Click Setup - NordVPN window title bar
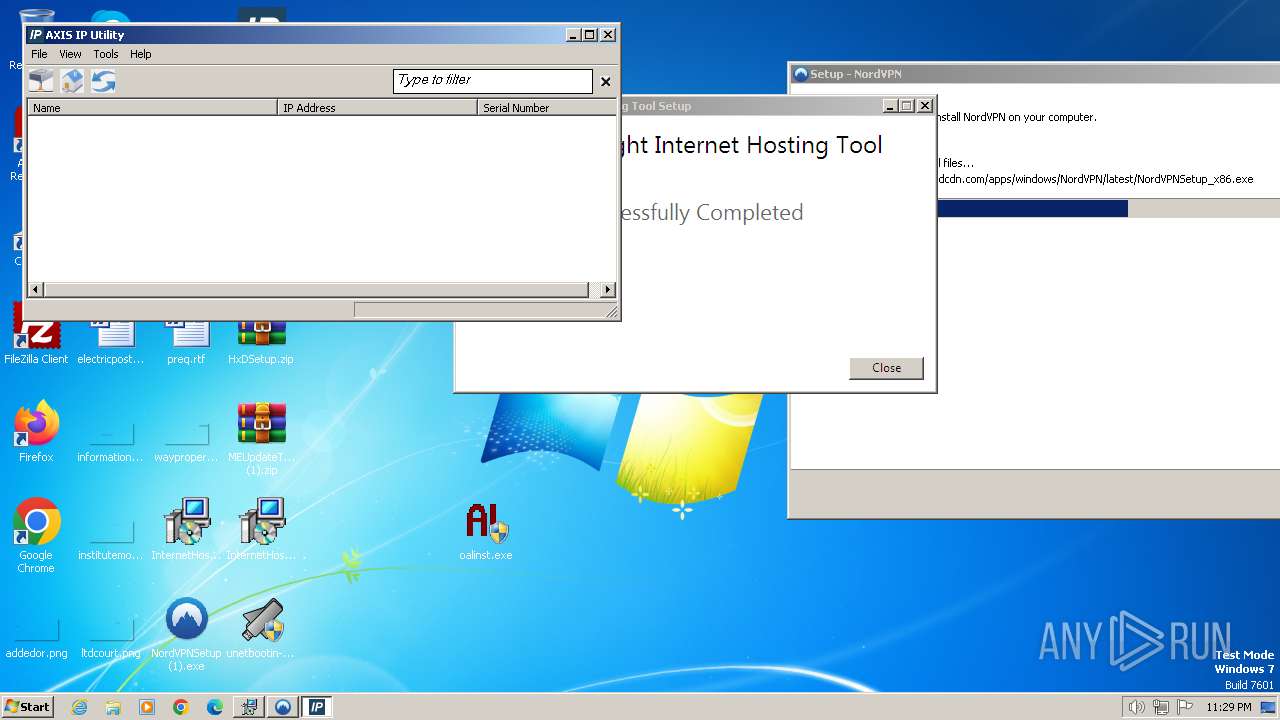The width and height of the screenshot is (1280, 720). [x=1034, y=74]
